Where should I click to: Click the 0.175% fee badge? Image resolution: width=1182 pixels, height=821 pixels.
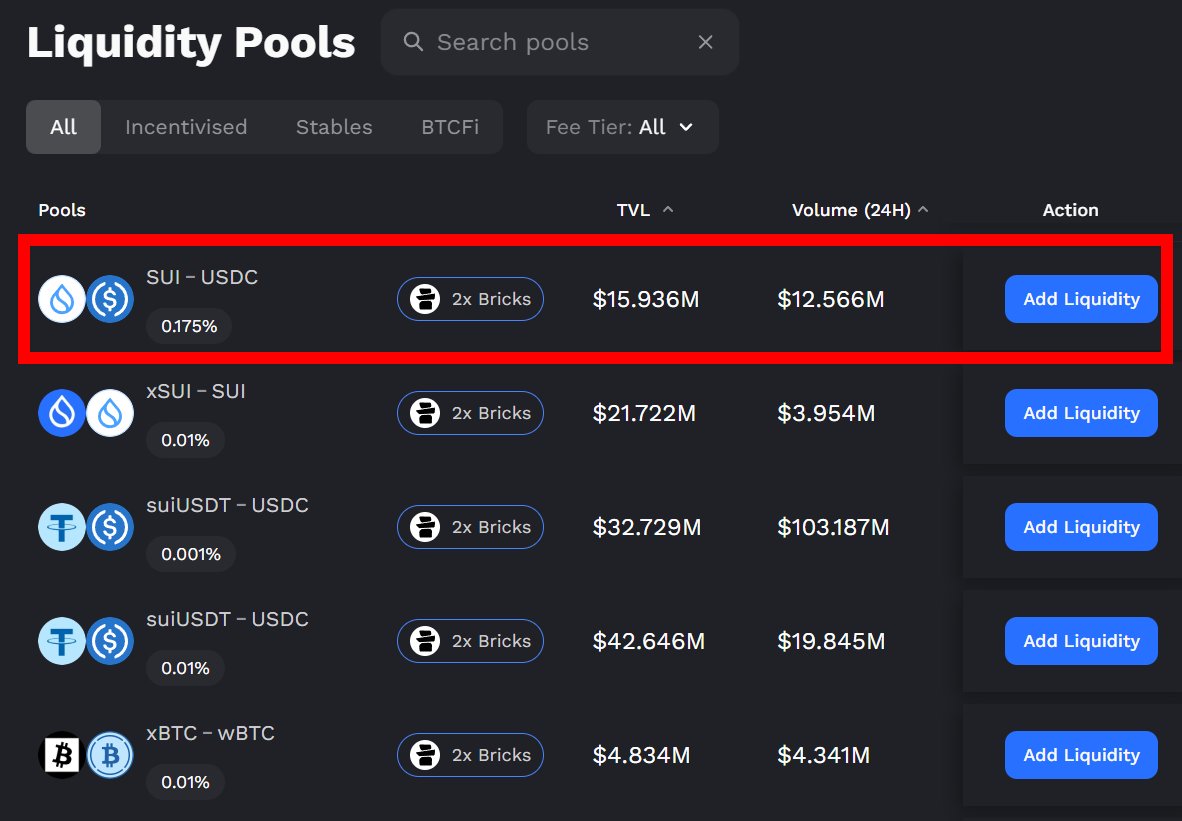point(189,326)
